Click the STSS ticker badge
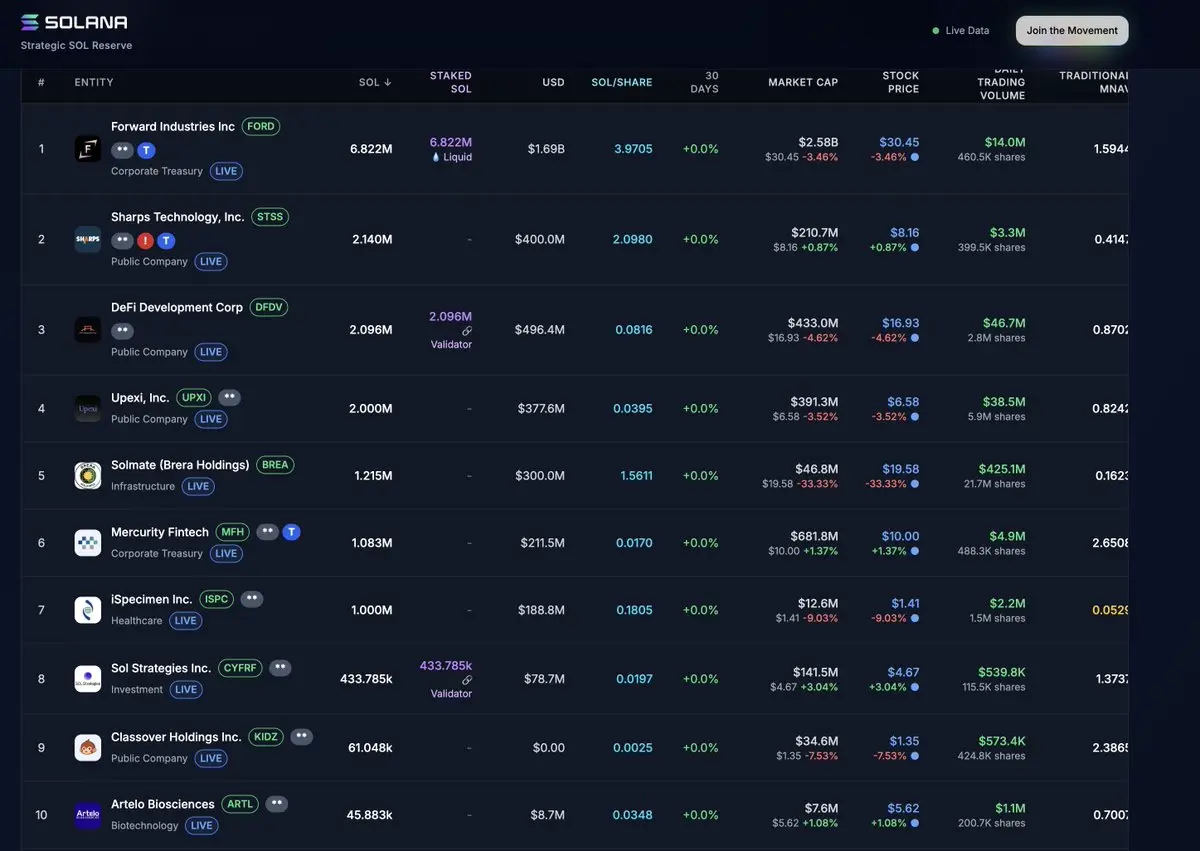Screen dimensions: 1200x851 (x=270, y=217)
